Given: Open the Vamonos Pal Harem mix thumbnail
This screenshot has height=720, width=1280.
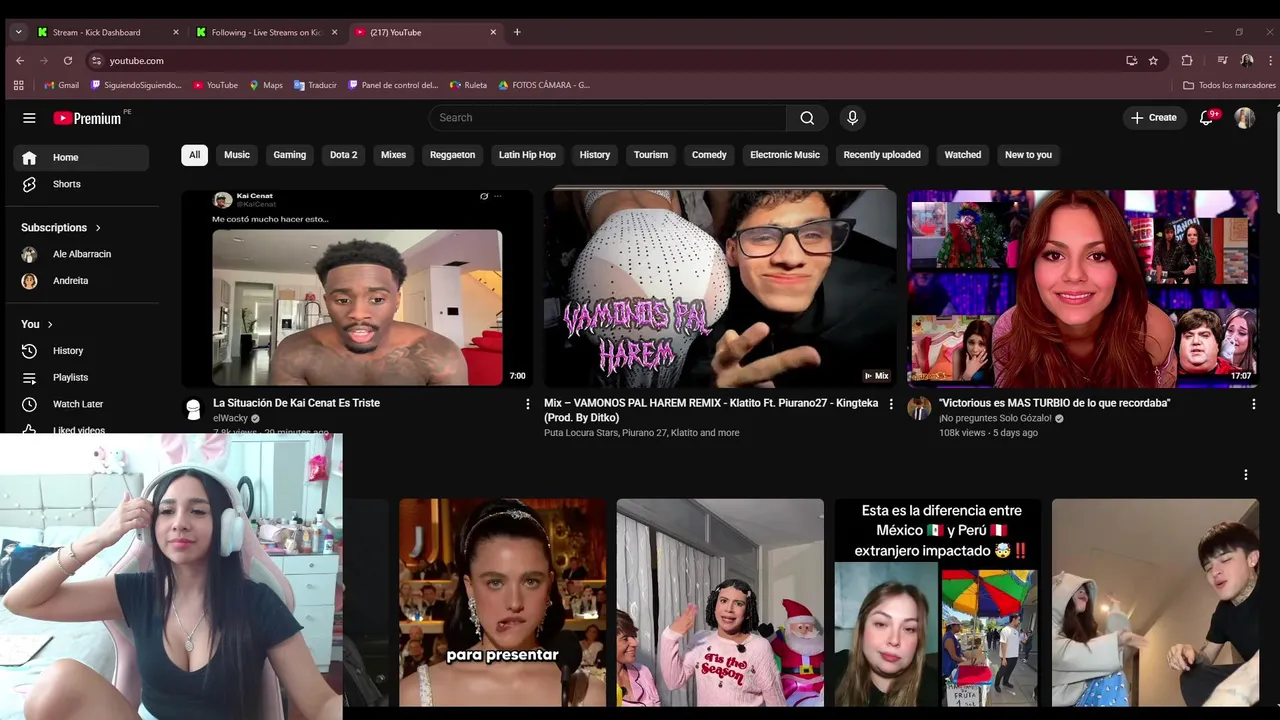Looking at the screenshot, I should [x=720, y=288].
